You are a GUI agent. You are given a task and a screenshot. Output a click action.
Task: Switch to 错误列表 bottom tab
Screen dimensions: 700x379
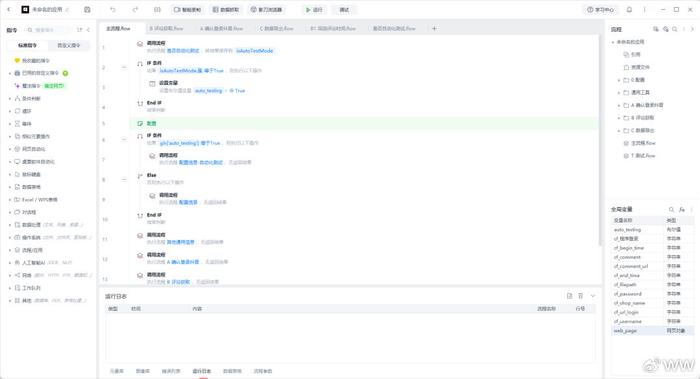point(171,371)
